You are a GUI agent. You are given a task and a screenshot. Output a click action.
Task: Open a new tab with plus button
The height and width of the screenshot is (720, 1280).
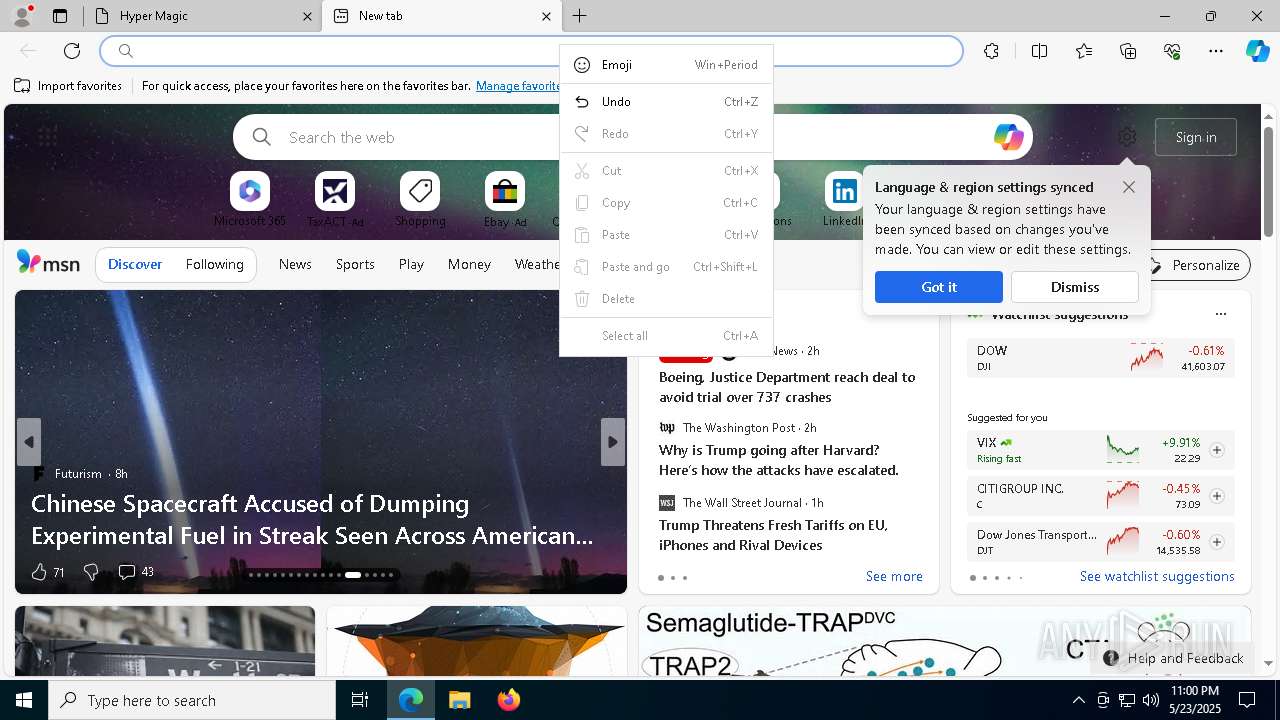[x=579, y=16]
